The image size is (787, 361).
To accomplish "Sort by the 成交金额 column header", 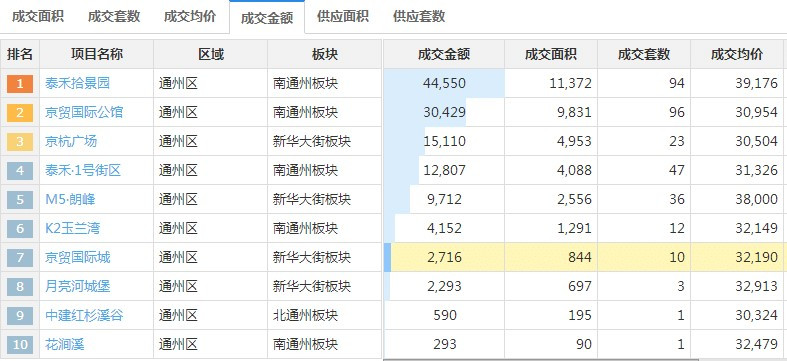I will [x=444, y=54].
